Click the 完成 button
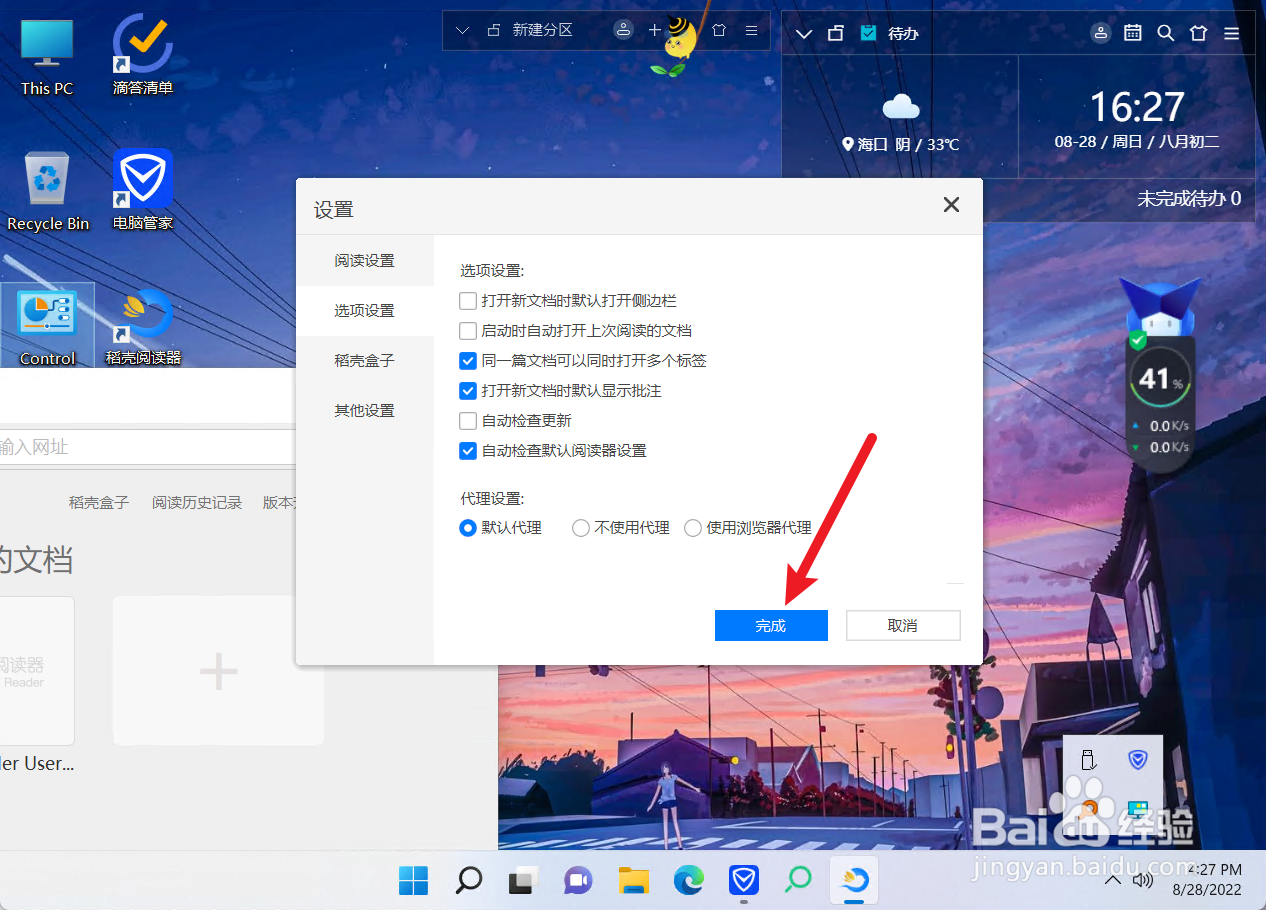The height and width of the screenshot is (910, 1266). pos(771,625)
